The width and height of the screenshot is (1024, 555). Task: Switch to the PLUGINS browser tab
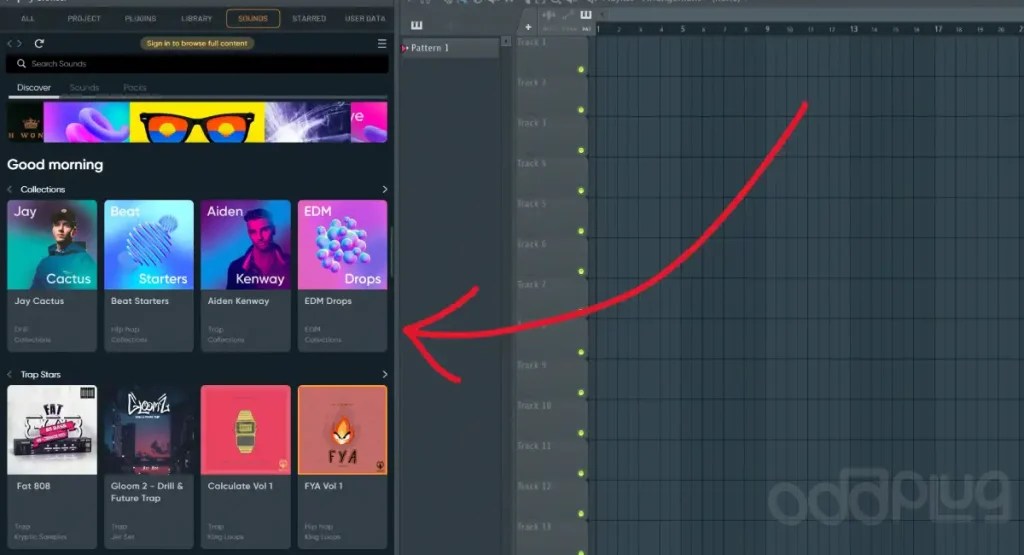pyautogui.click(x=140, y=19)
